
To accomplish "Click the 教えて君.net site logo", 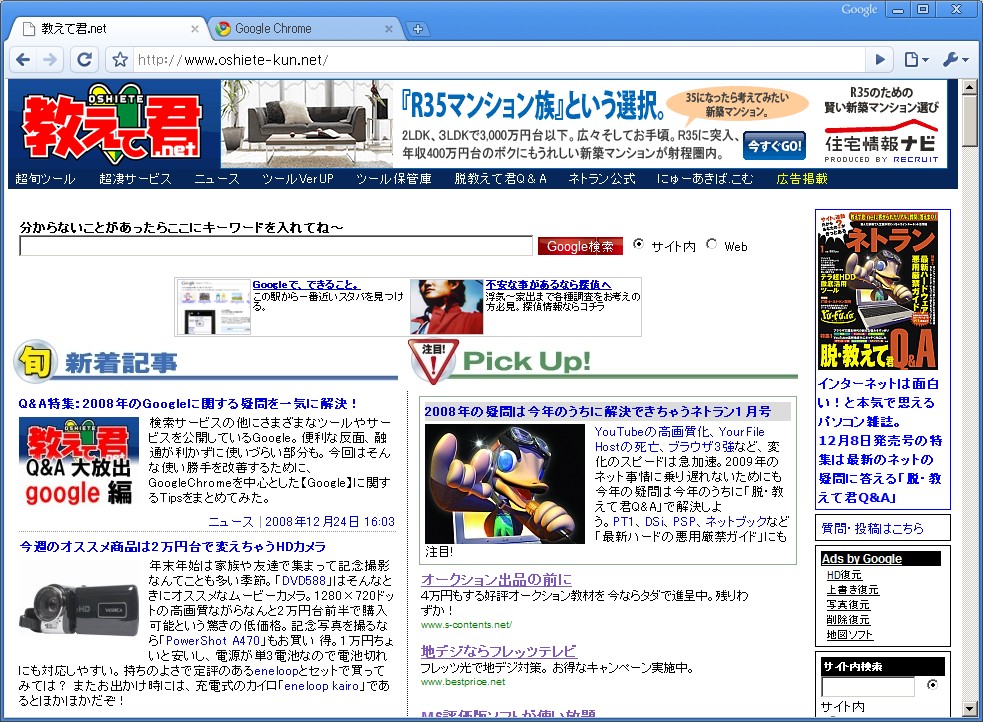I will click(112, 123).
